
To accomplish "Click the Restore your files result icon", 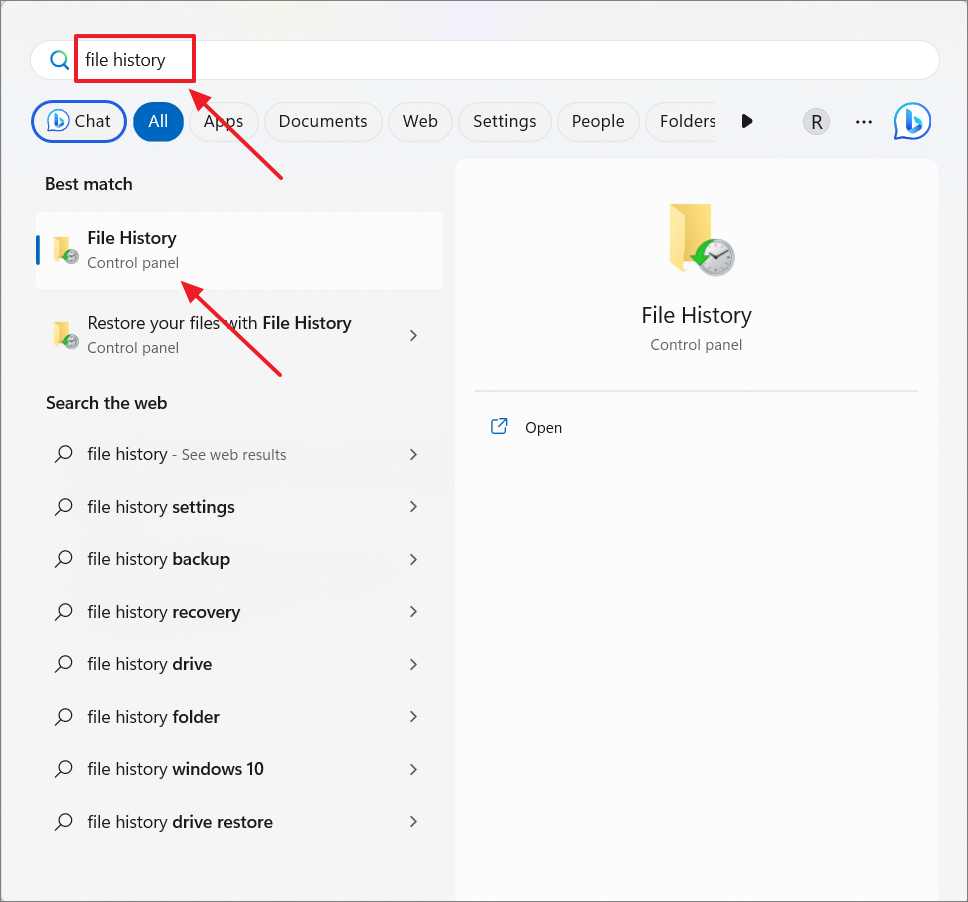I will [x=65, y=335].
